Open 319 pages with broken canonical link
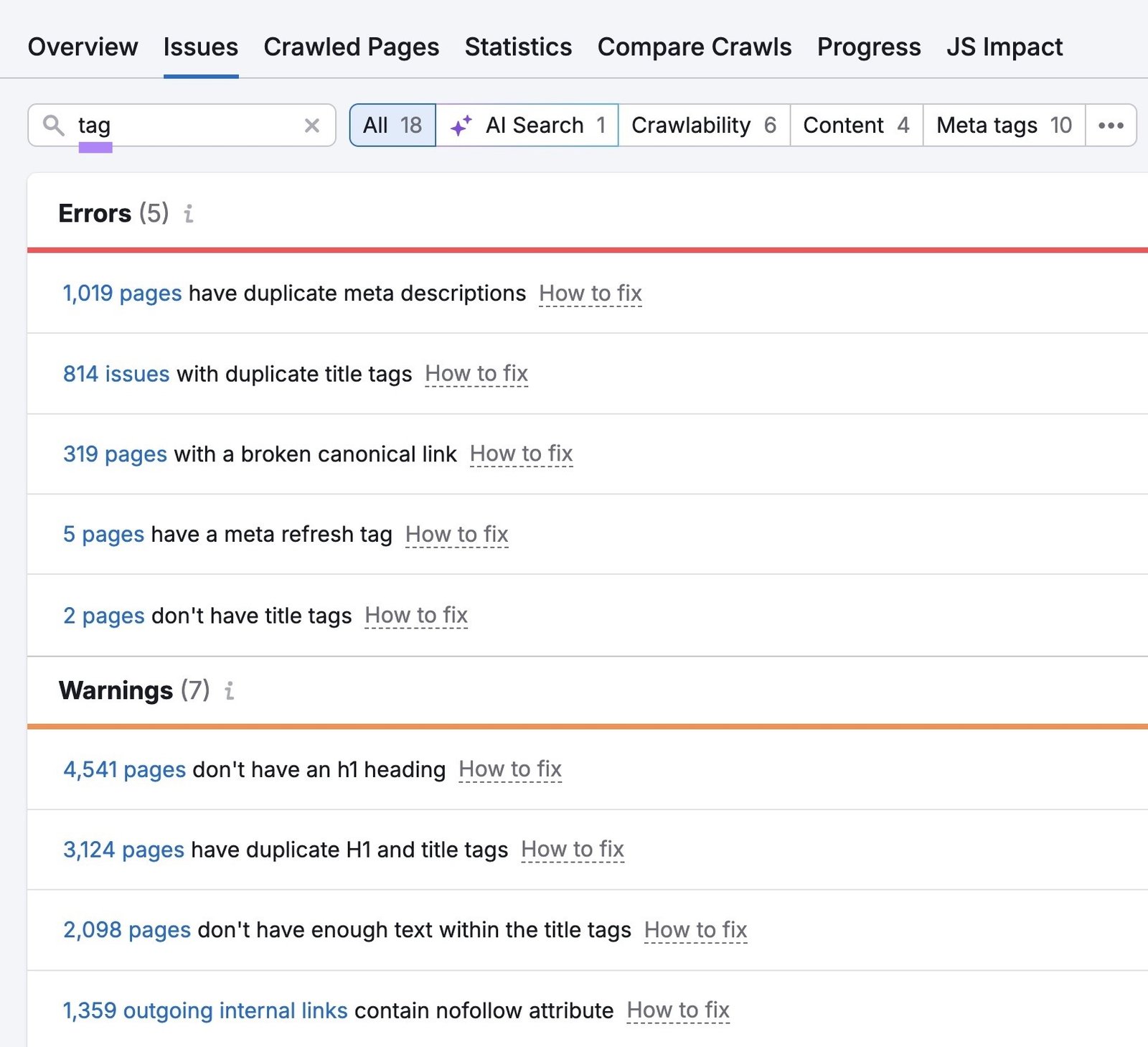 point(115,454)
